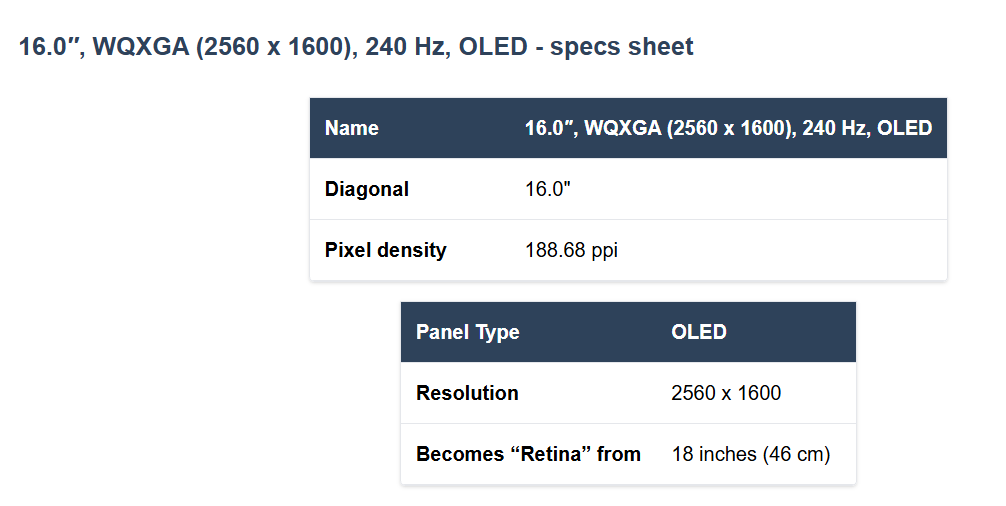Select the OLED value beside Panel Type

pos(699,332)
